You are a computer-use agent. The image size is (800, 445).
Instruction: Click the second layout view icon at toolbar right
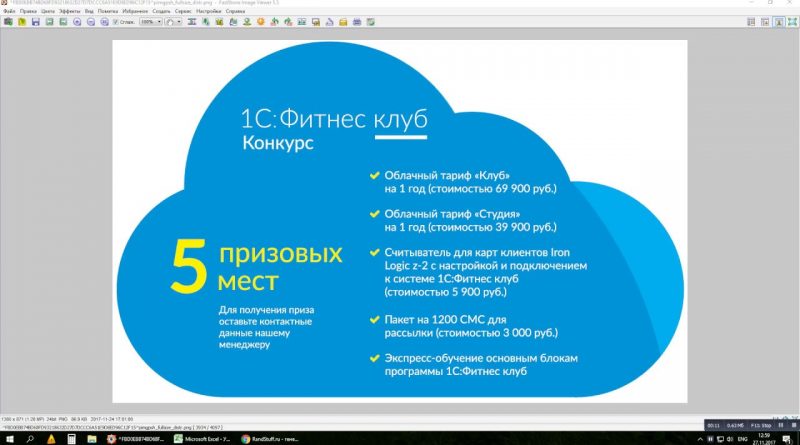[x=765, y=22]
